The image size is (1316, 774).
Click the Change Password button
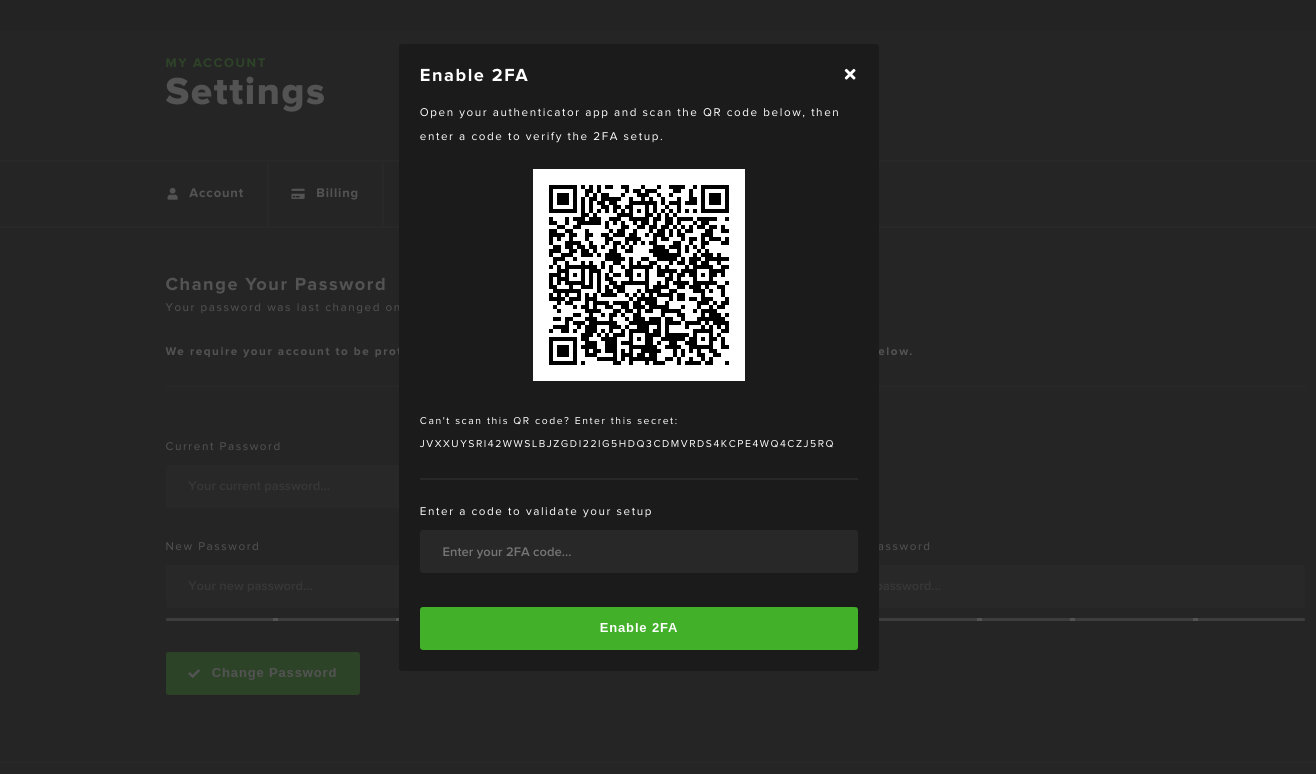pos(263,673)
